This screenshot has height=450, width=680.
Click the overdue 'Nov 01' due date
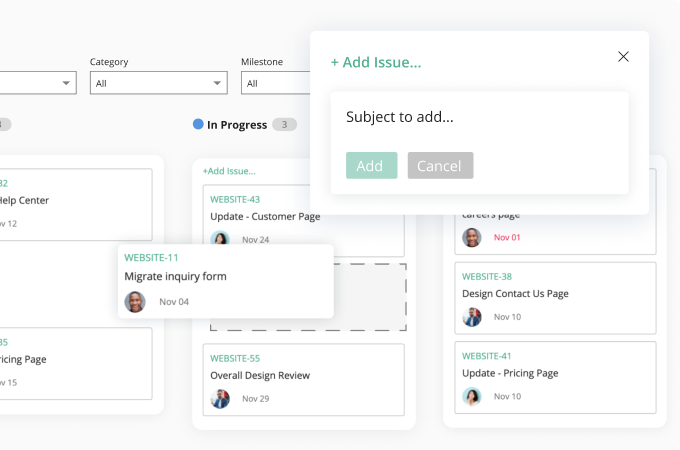(x=507, y=238)
